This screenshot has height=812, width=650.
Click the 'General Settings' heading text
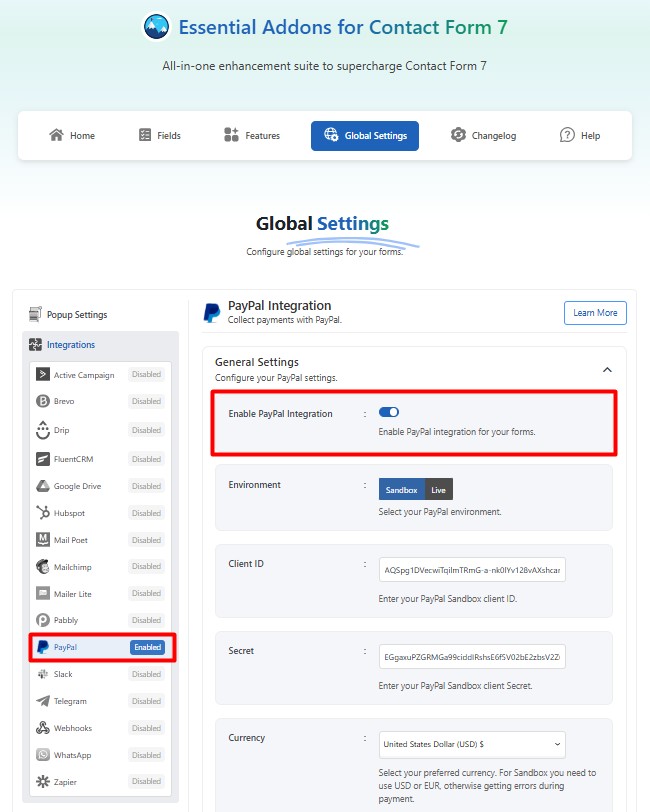[257, 361]
